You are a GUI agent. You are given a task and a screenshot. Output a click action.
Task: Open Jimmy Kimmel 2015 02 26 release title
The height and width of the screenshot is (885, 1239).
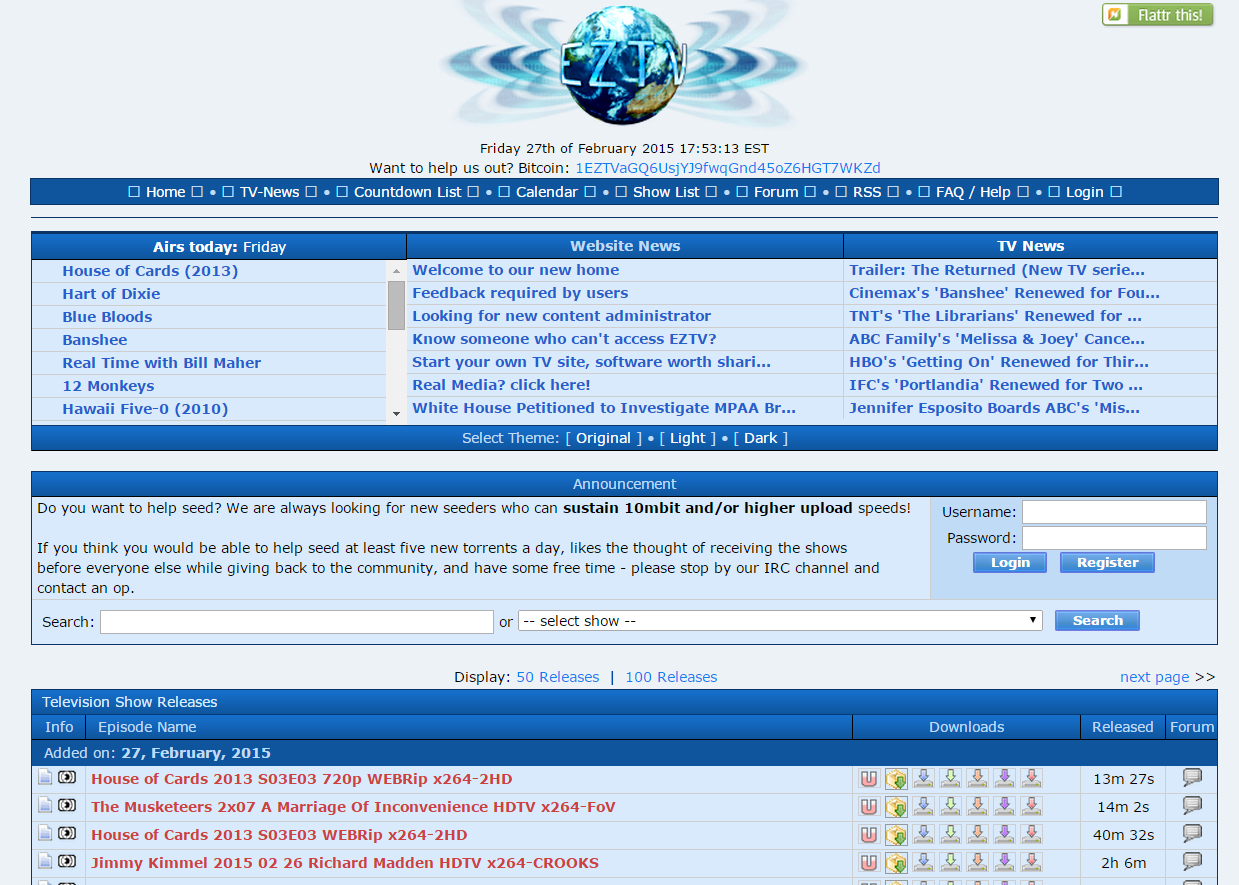pos(345,863)
